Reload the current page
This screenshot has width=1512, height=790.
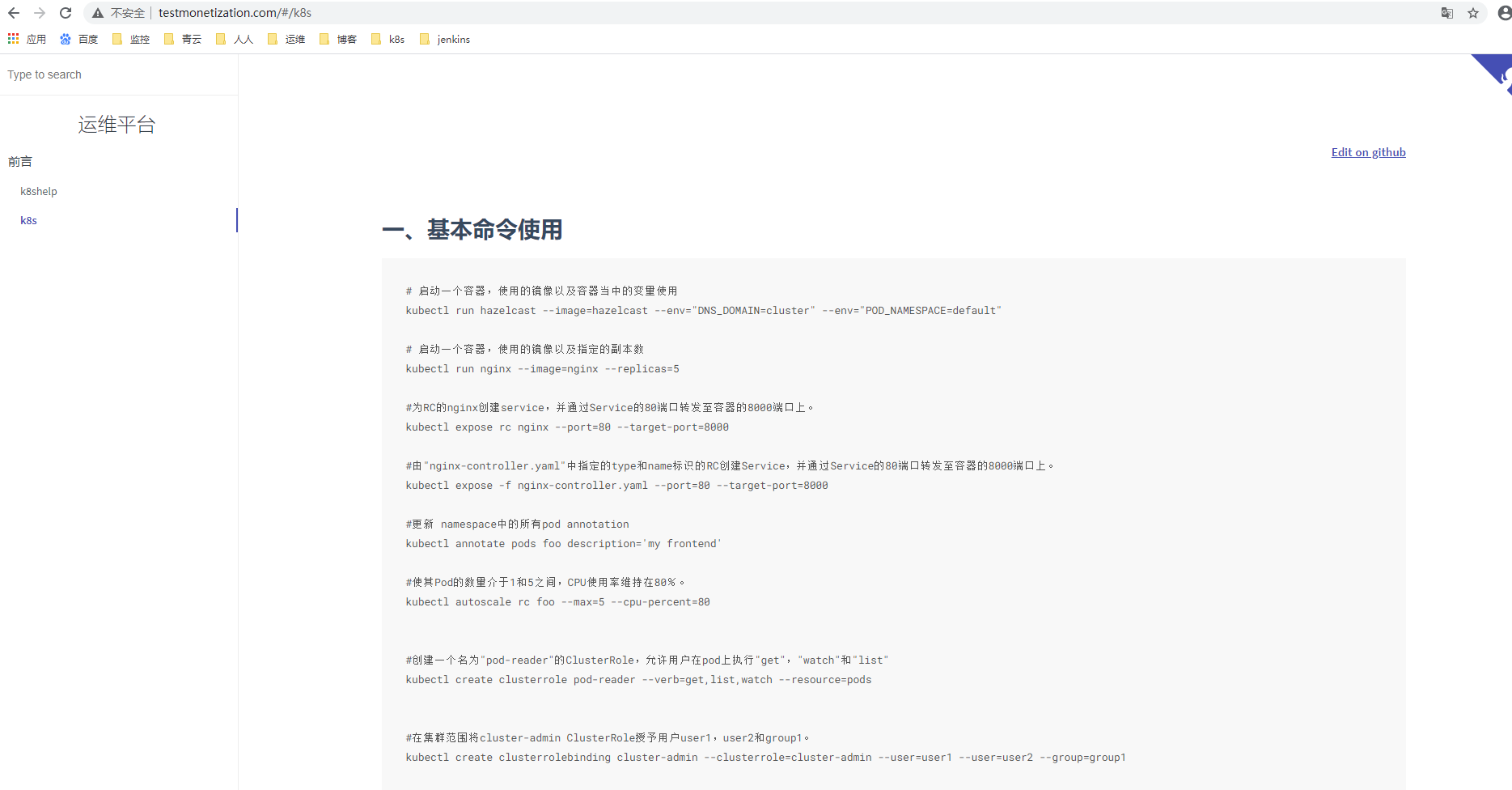[66, 13]
